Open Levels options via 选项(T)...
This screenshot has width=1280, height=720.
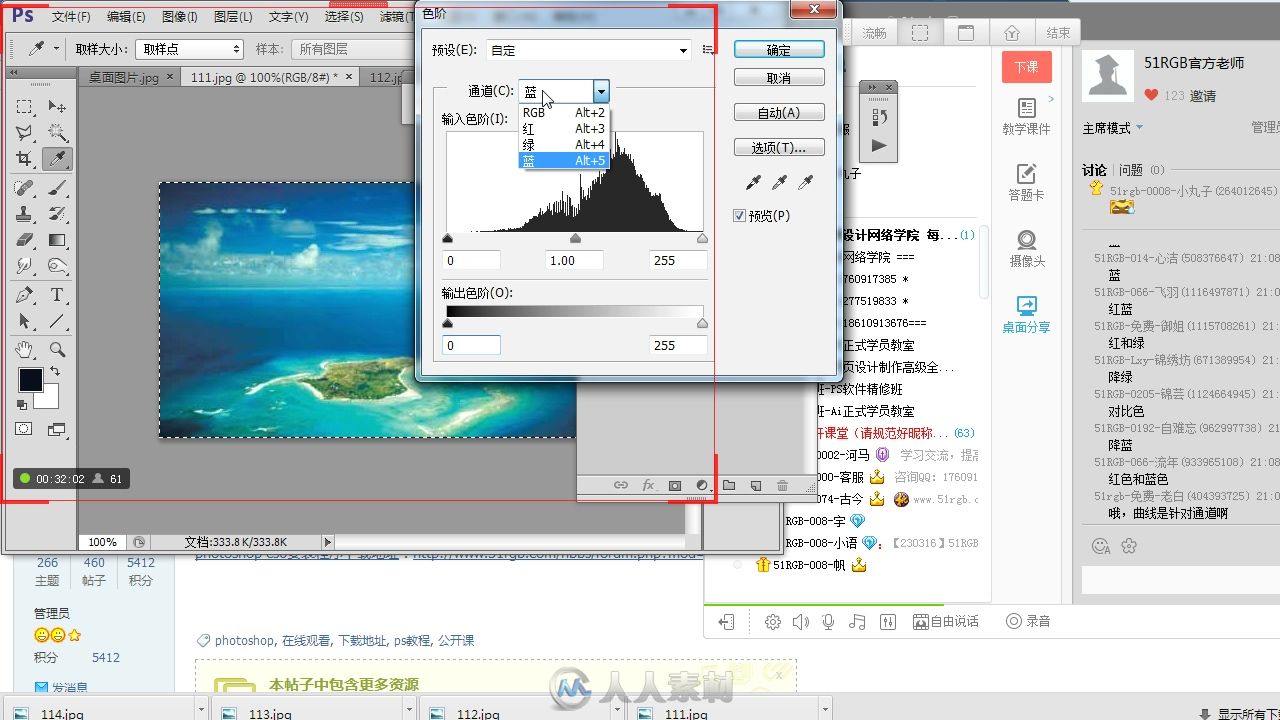point(779,148)
